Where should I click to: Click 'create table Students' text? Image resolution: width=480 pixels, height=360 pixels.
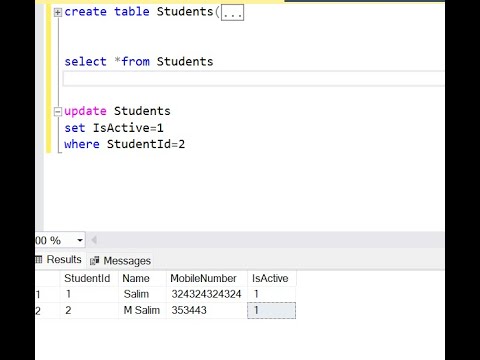click(139, 12)
